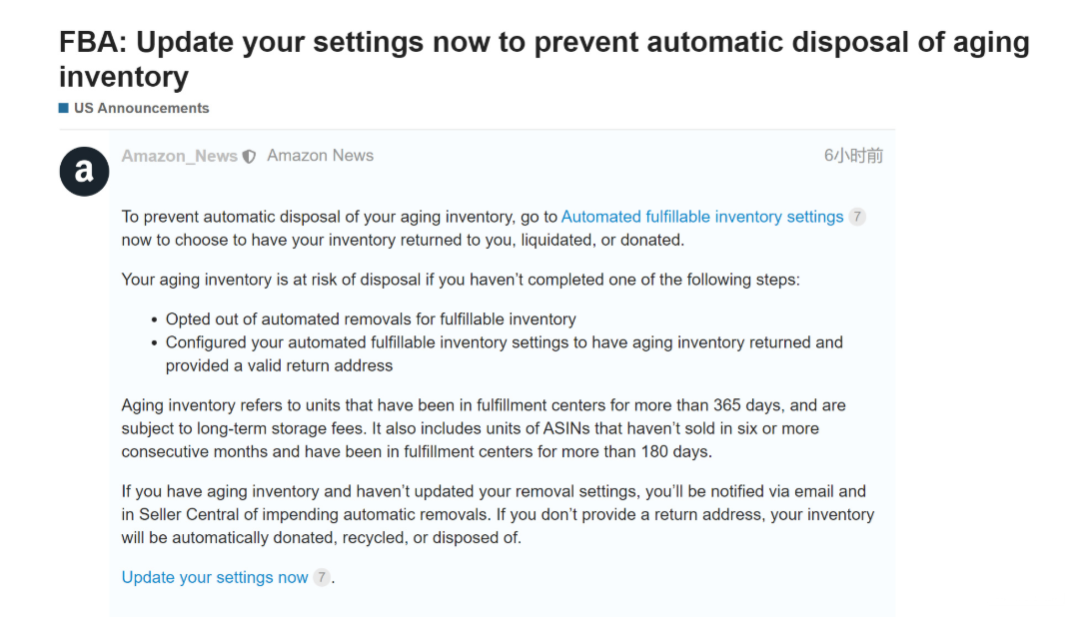This screenshot has height=628, width=1080.
Task: Click the sentence "Your aging inventory is at risk"
Action: tap(460, 279)
